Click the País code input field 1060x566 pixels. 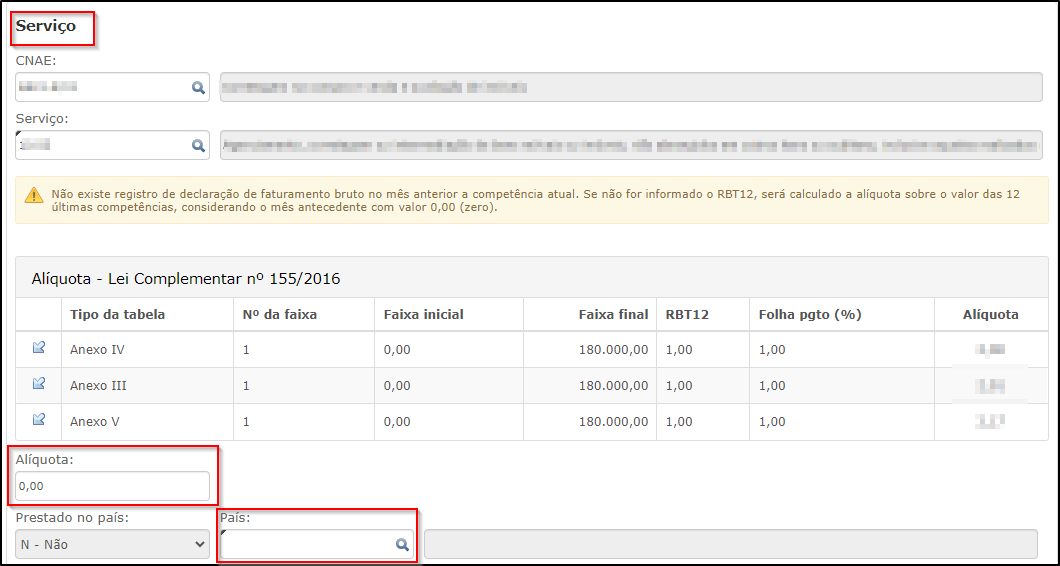[317, 544]
